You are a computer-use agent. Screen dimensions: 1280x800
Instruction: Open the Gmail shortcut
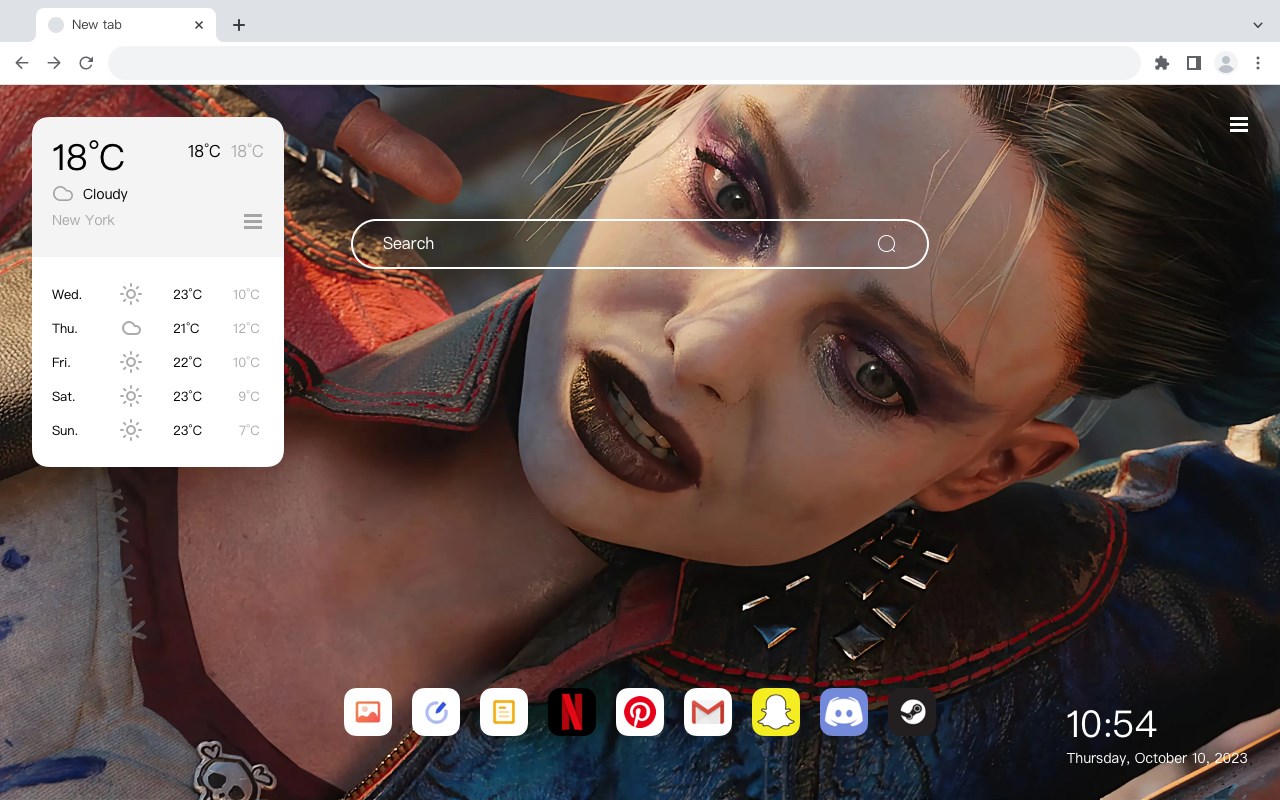point(708,712)
